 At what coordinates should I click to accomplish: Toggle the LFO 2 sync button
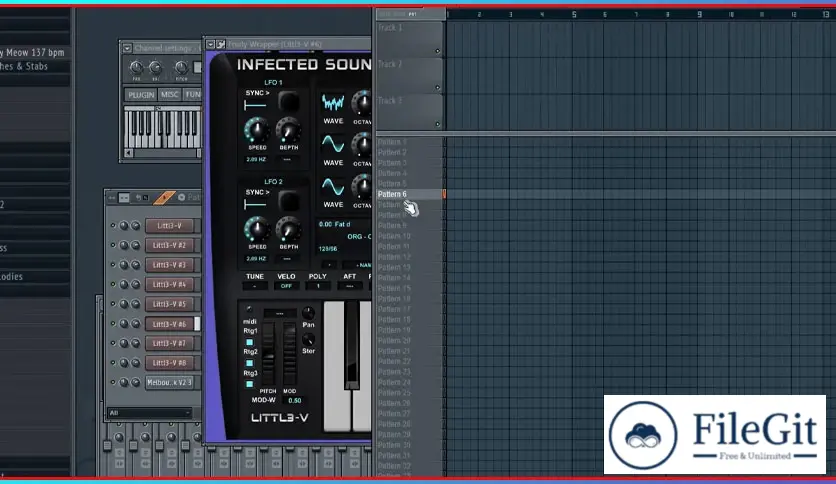[x=288, y=201]
